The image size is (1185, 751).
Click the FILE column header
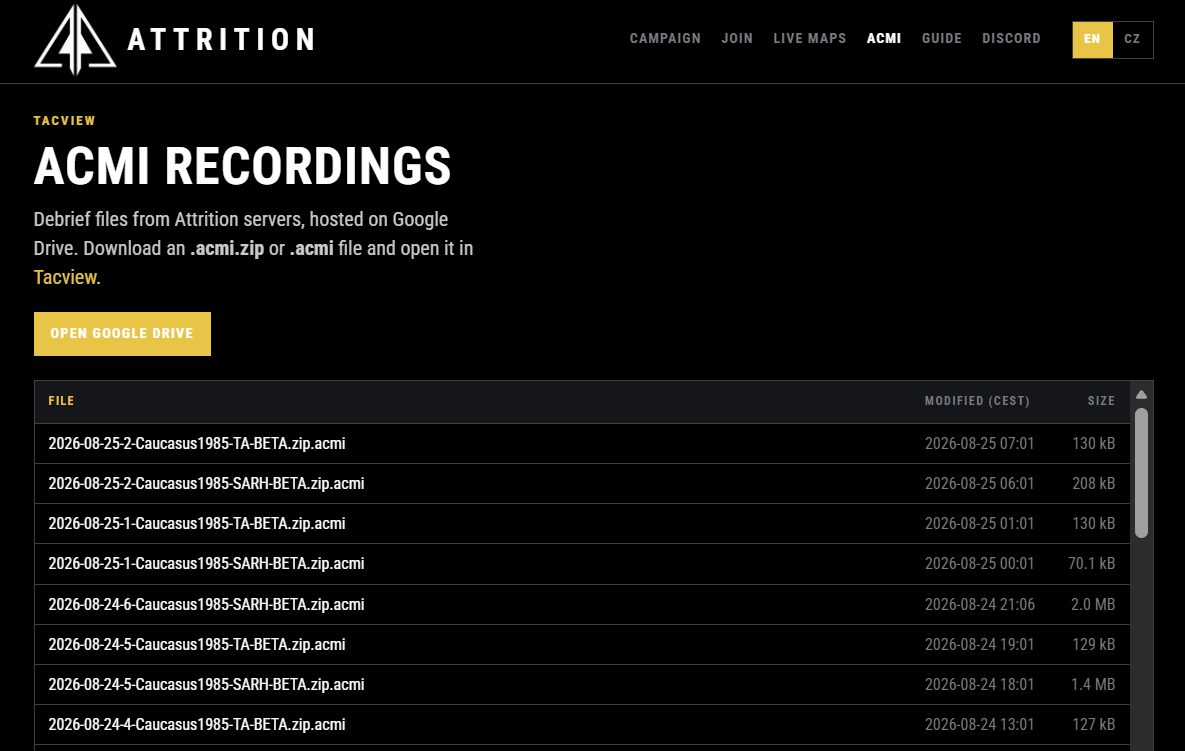click(61, 401)
